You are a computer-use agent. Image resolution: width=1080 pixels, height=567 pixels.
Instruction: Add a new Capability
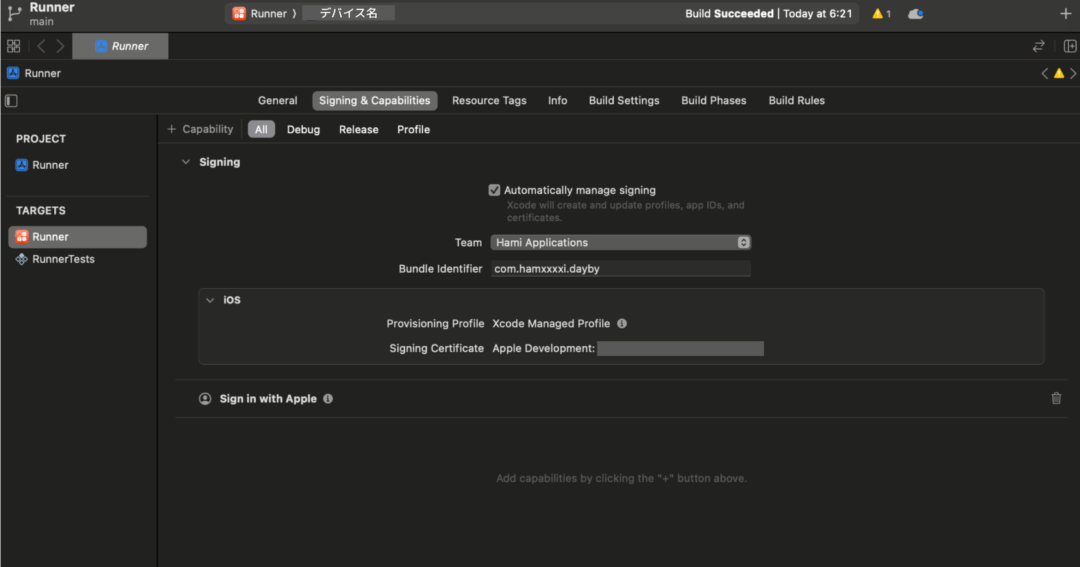pyautogui.click(x=200, y=130)
